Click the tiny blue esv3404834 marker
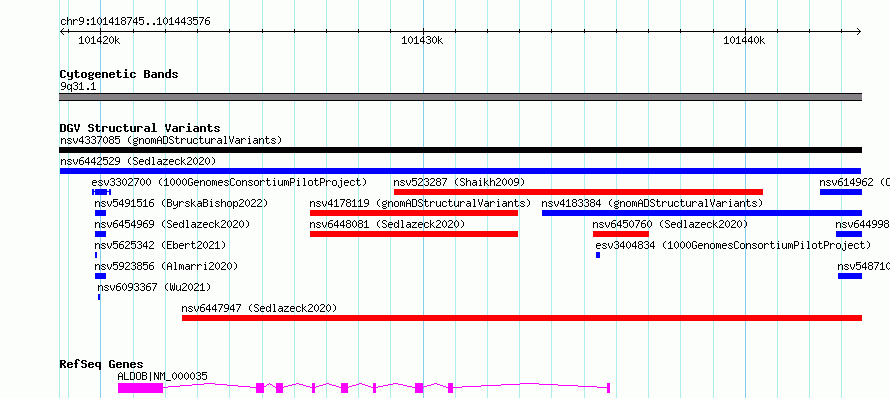The width and height of the screenshot is (890, 398). tap(598, 255)
